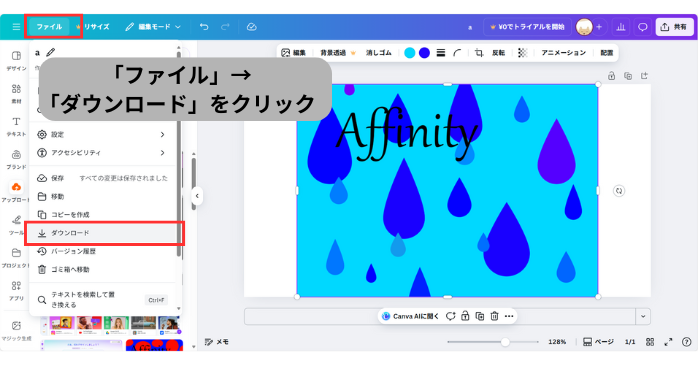This screenshot has width=698, height=365.
Task: Add a new page icon above canvas
Action: (644, 76)
